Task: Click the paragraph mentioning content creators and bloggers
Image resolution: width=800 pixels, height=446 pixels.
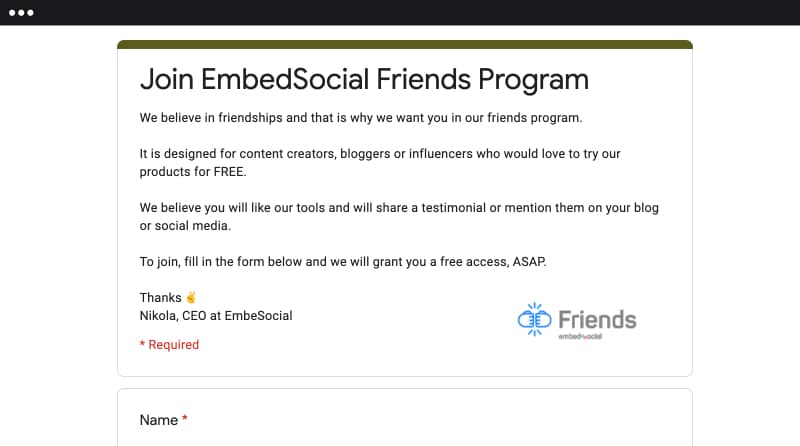Action: 380,163
